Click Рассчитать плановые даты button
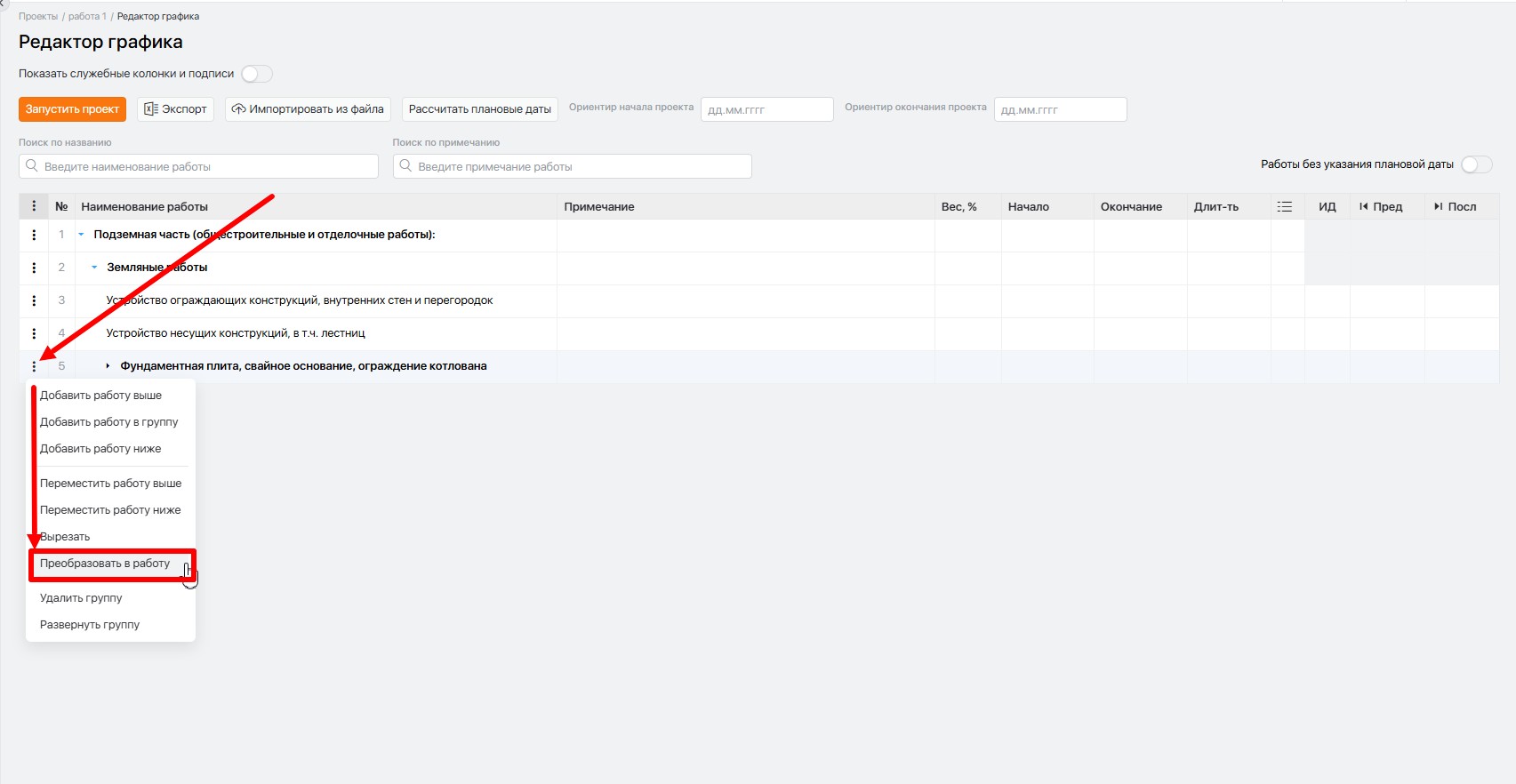Screen dimensions: 1516x784 (x=480, y=109)
